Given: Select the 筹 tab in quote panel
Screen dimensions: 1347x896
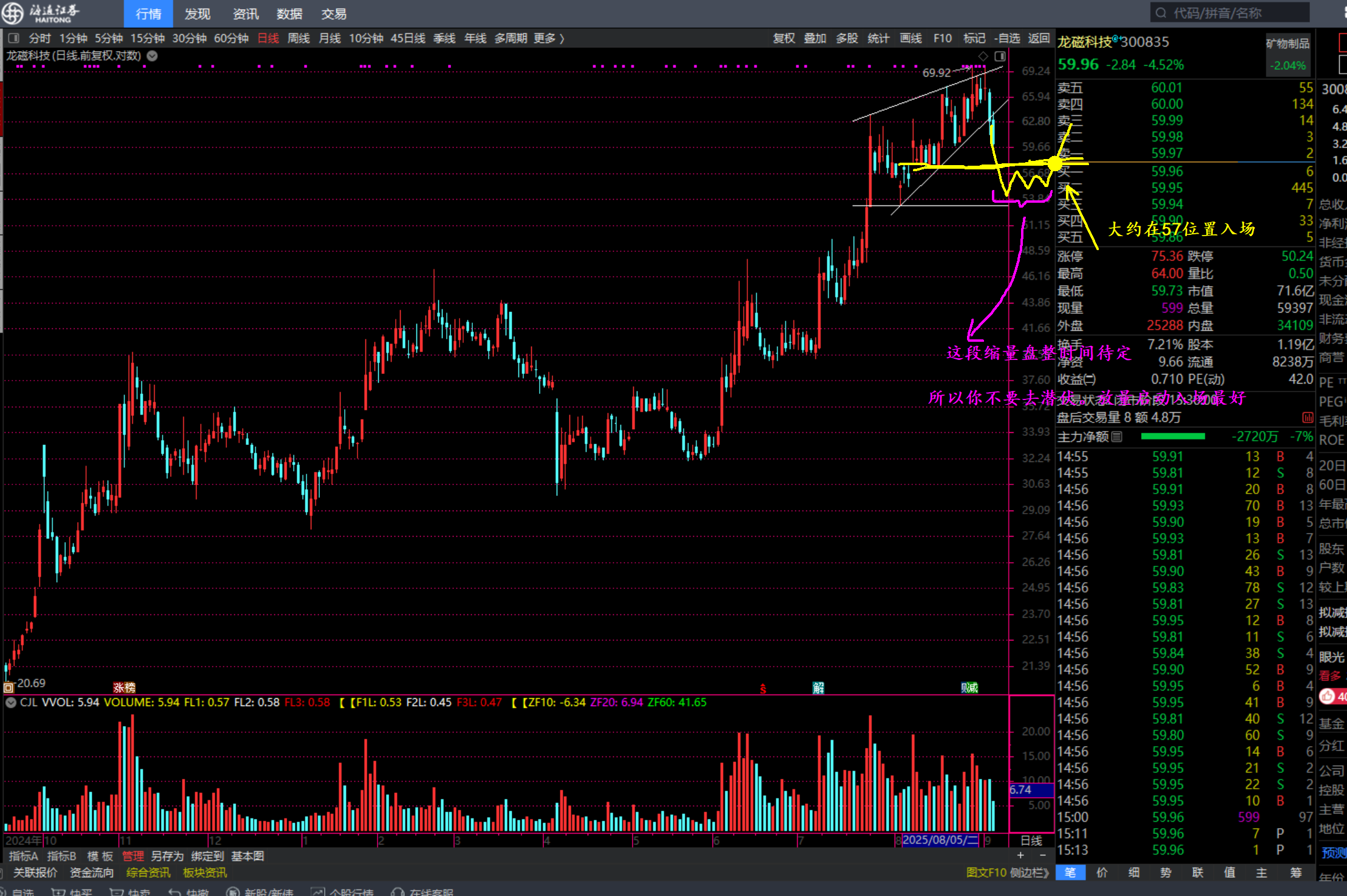Looking at the screenshot, I should pyautogui.click(x=1296, y=873).
